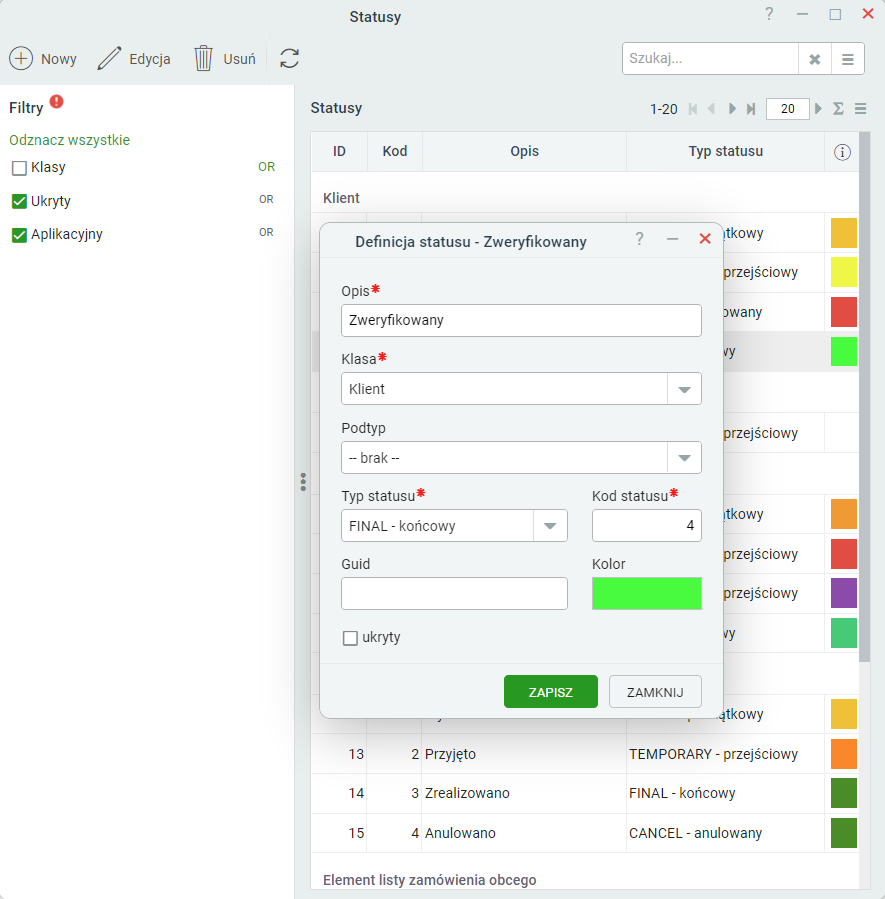Viewport: 885px width, 899px height.
Task: Open the FINAL - końcowy combo box
Action: coord(454,526)
